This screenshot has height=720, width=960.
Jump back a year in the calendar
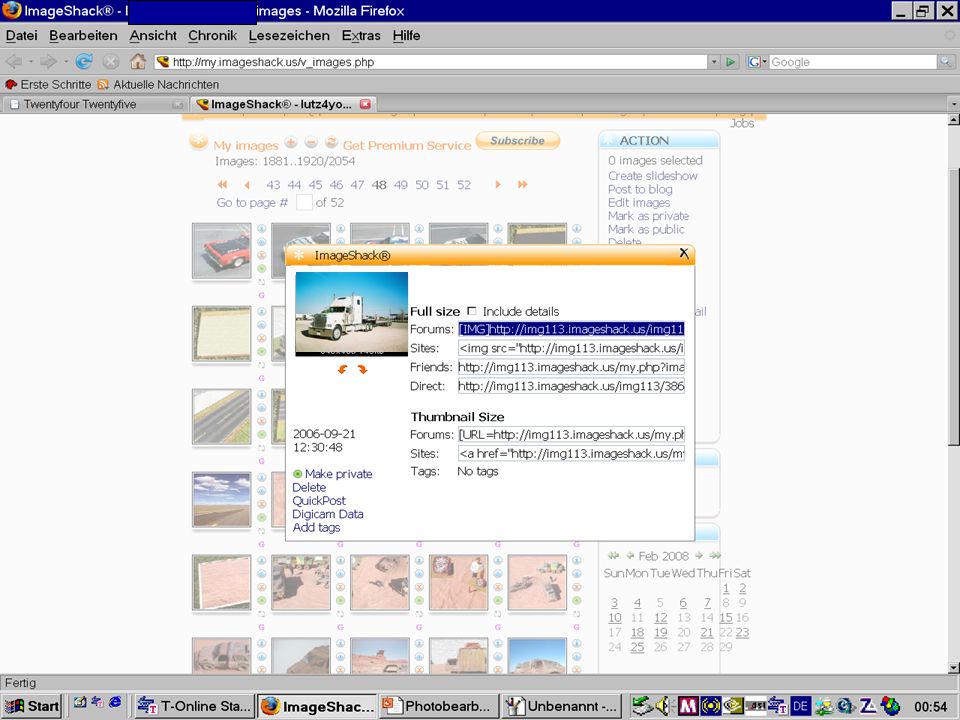613,556
